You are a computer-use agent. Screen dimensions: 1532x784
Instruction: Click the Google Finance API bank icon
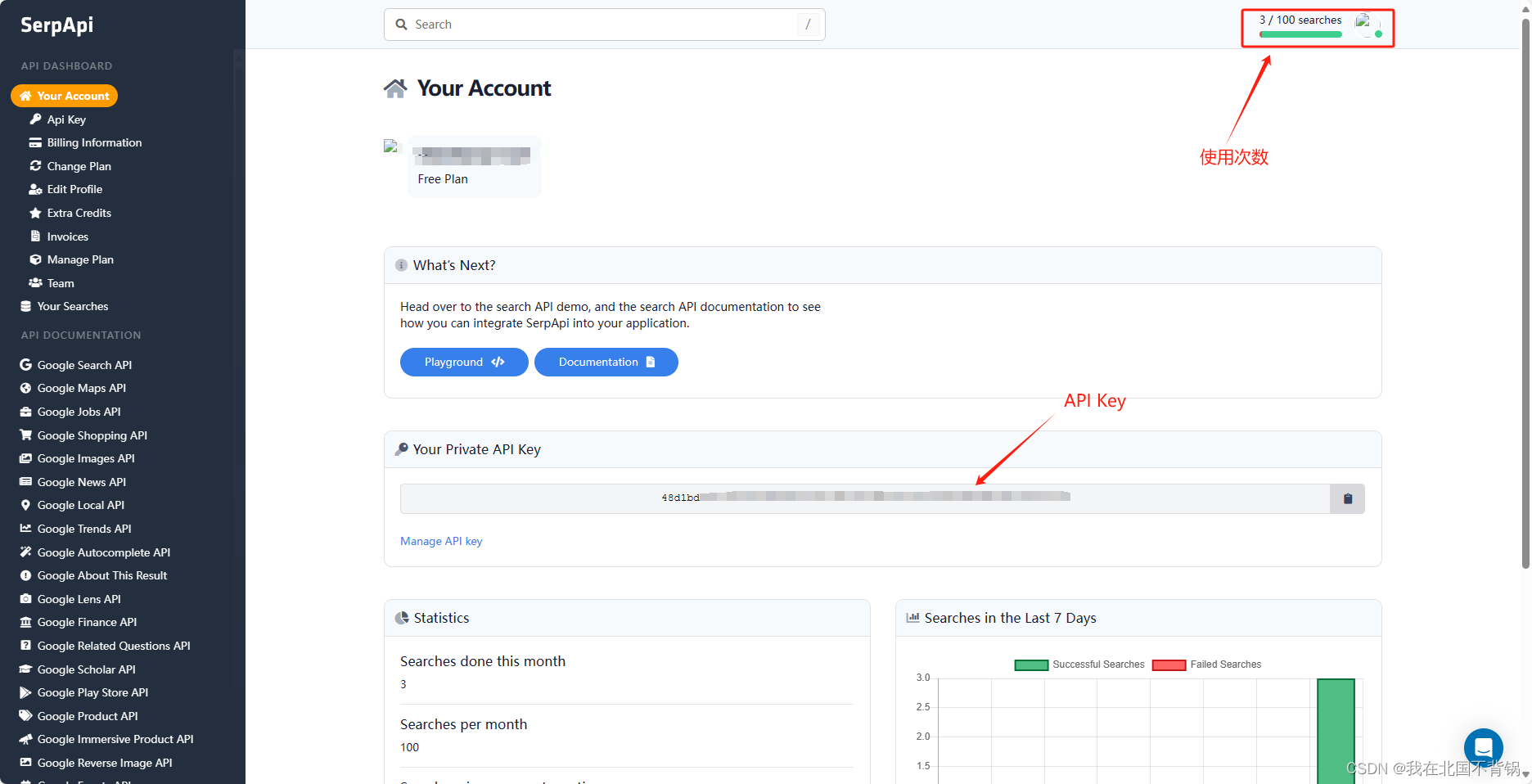point(25,622)
